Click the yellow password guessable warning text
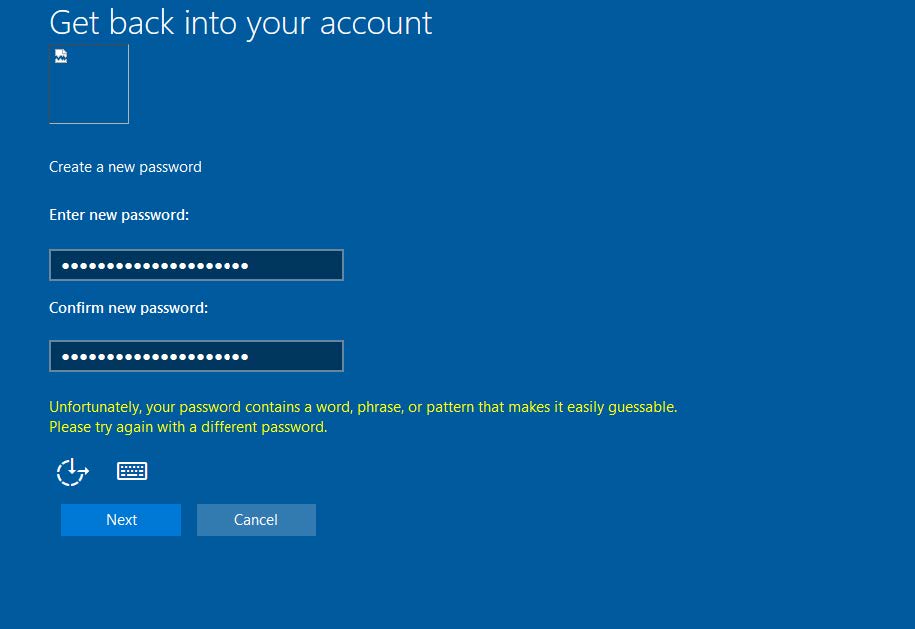The width and height of the screenshot is (915, 629). [363, 407]
